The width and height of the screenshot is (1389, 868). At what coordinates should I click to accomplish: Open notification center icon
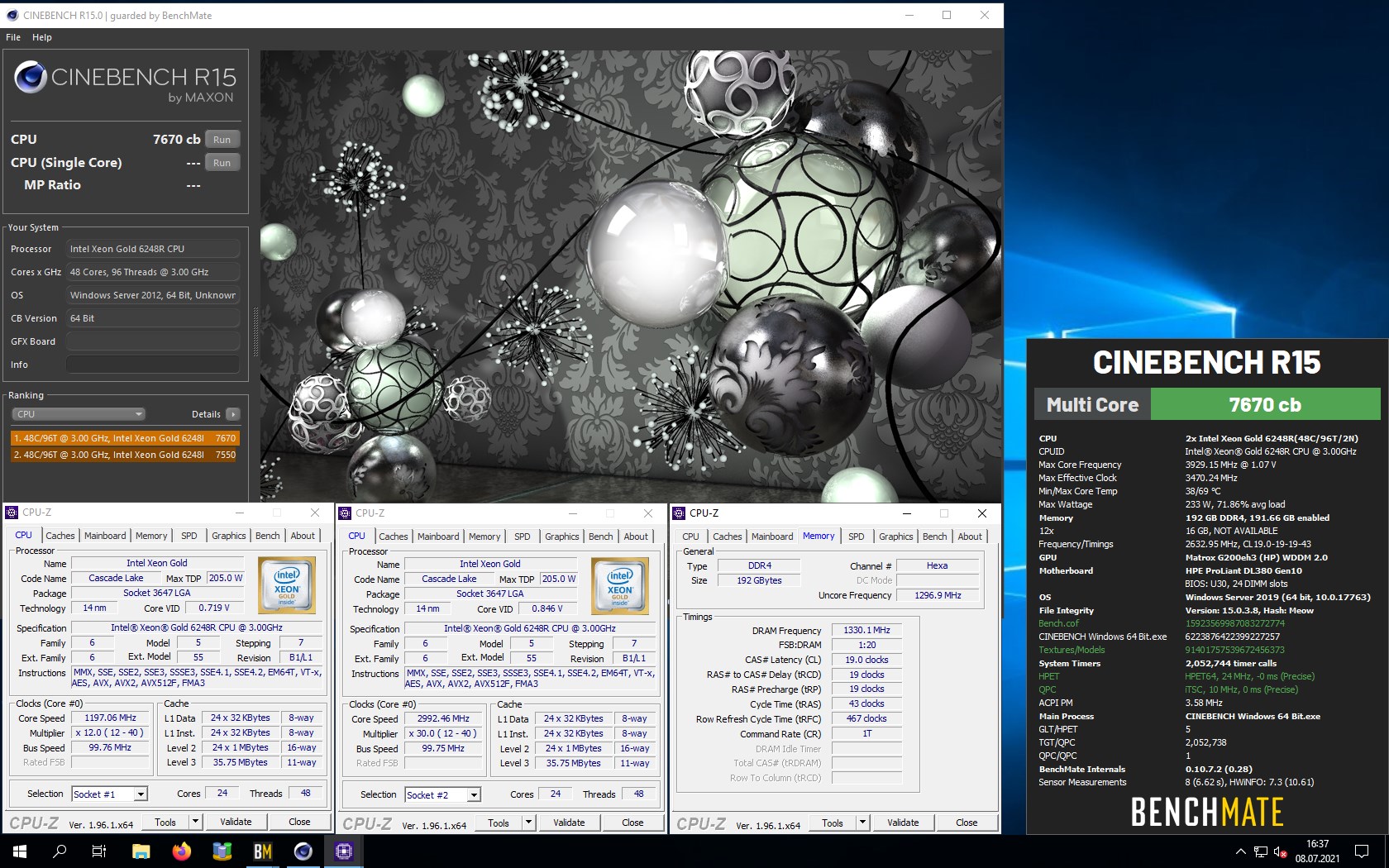[1362, 851]
